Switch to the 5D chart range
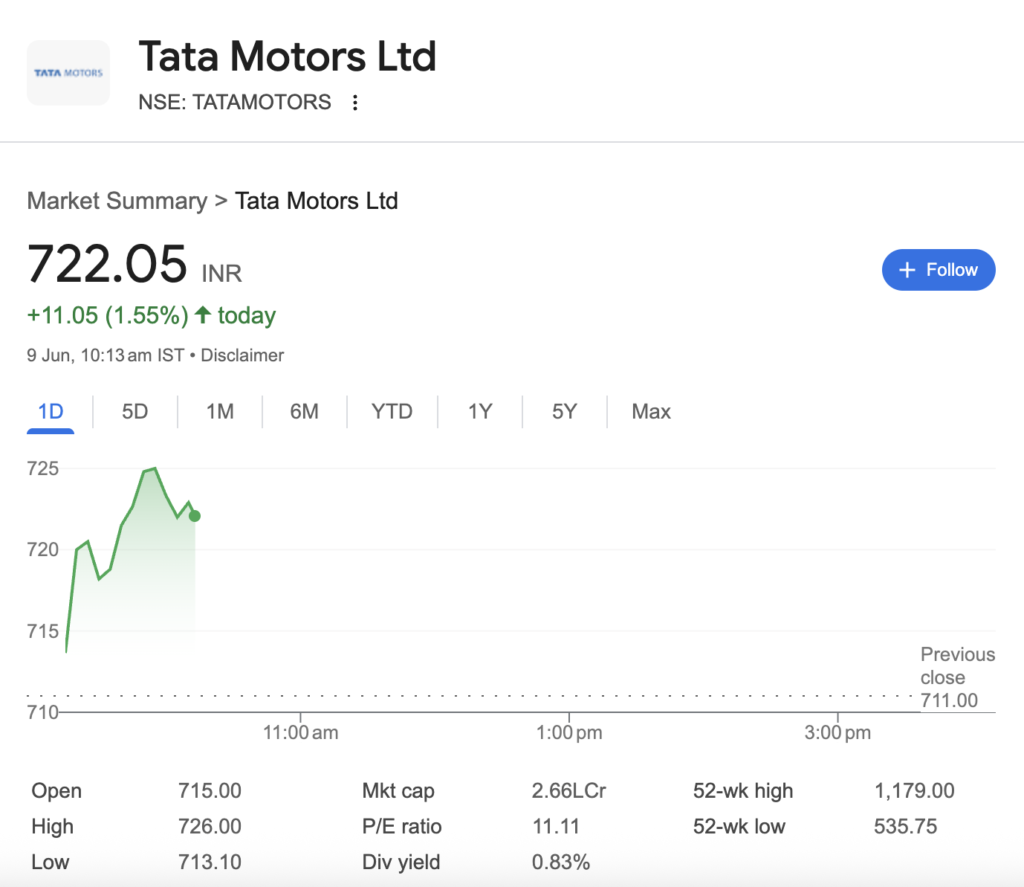Screen dimensions: 1024x887 click(x=135, y=411)
